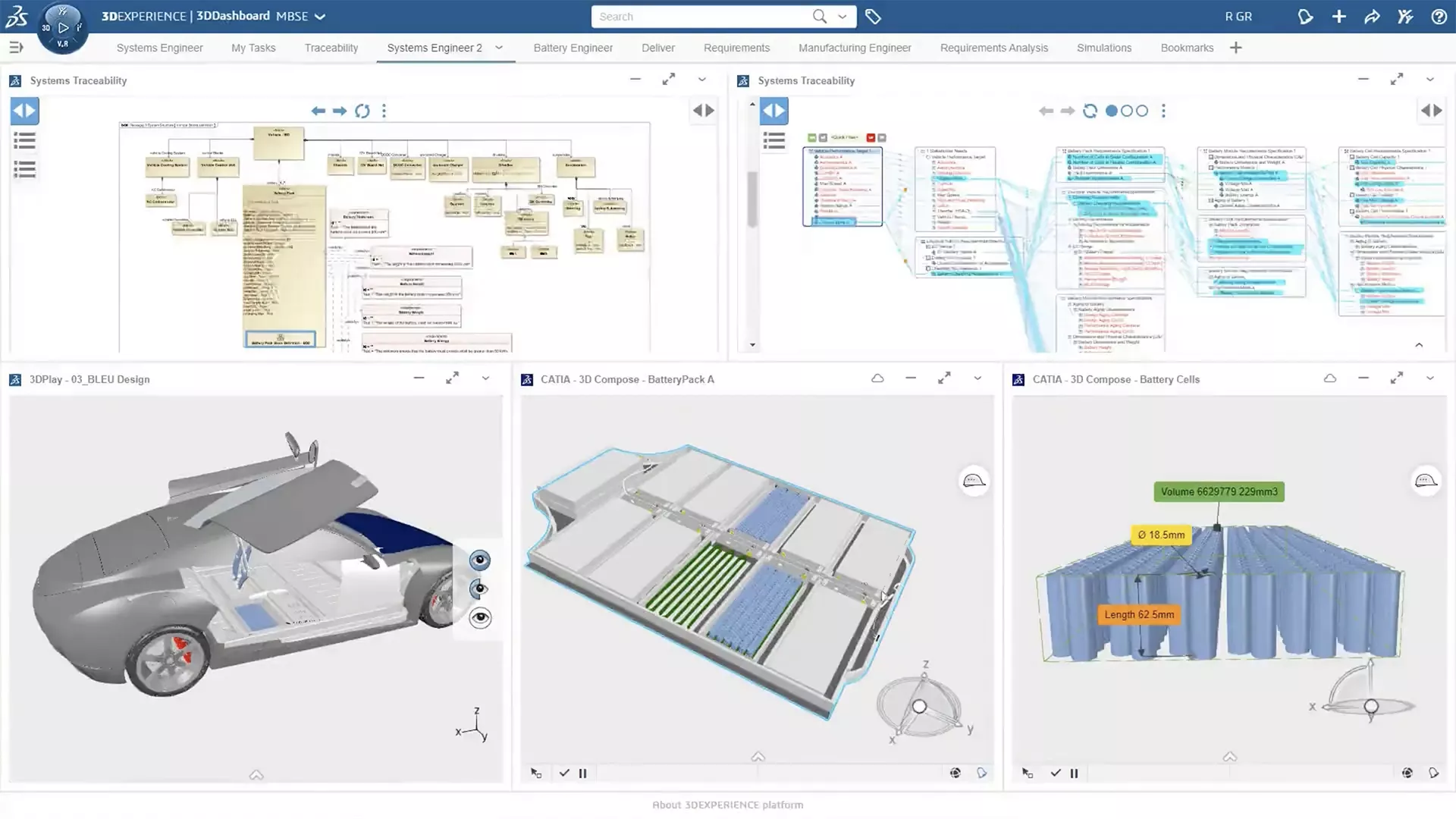Open the Systems Engineer 2 tab chevron
Screen dimensions: 1456x819
(499, 48)
